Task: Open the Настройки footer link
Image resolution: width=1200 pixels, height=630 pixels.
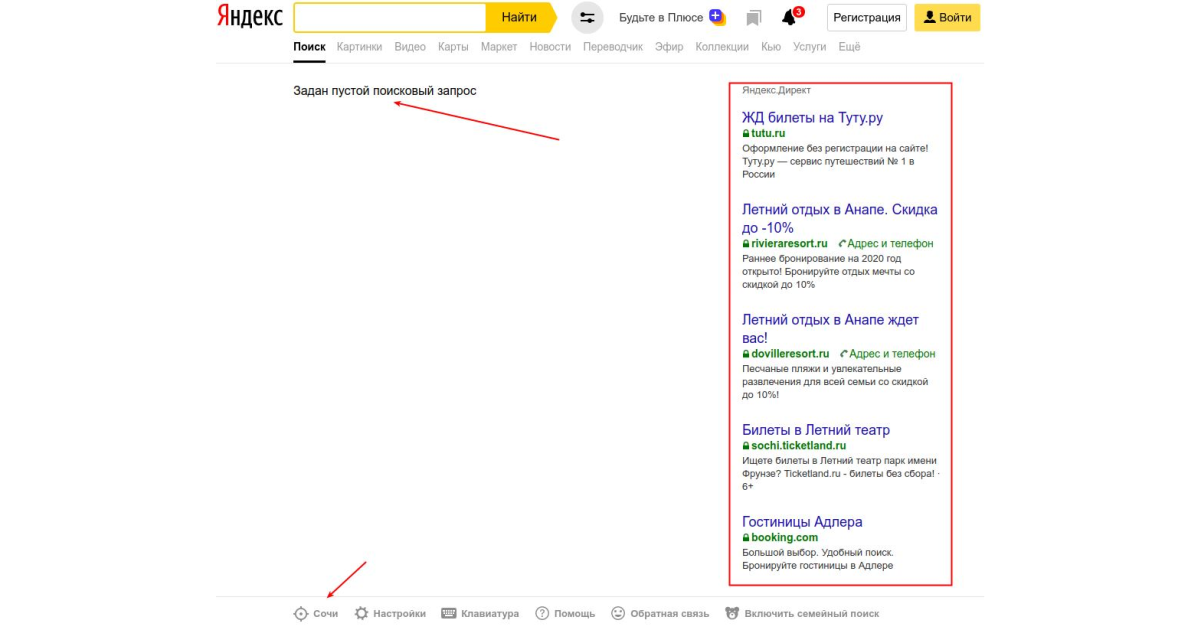Action: tap(399, 614)
